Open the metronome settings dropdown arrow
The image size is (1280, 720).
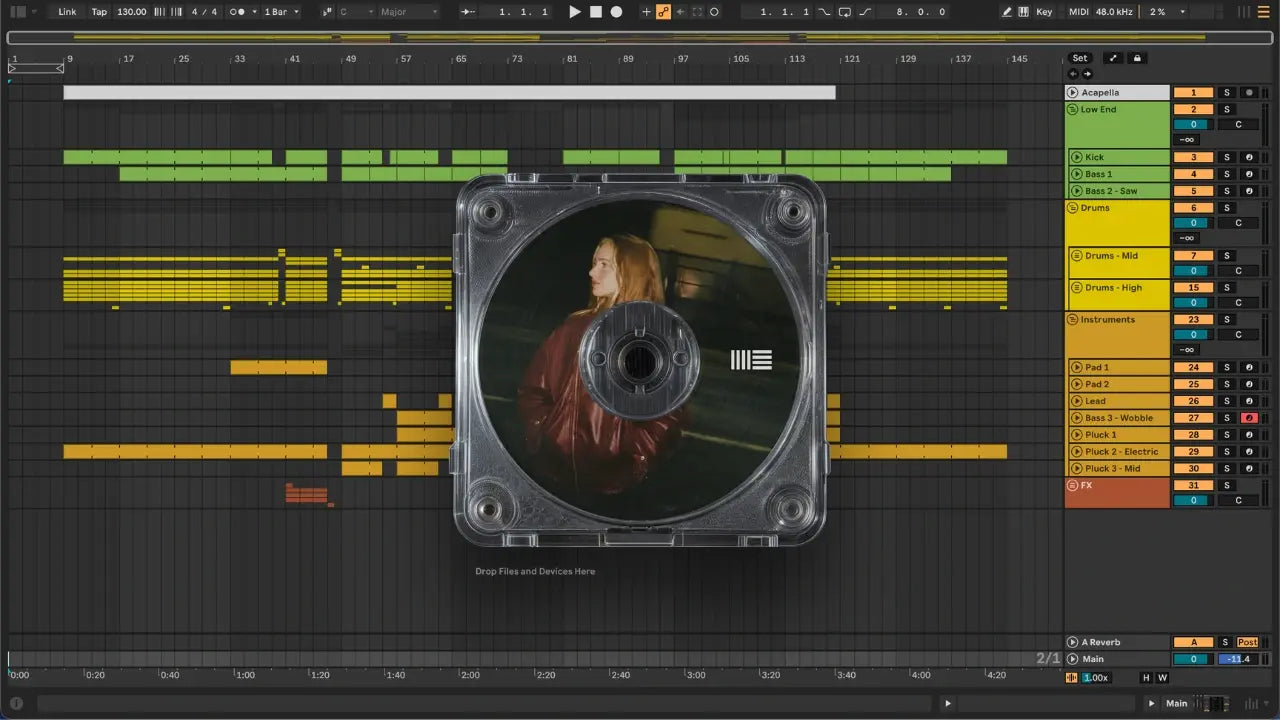pyautogui.click(x=254, y=12)
